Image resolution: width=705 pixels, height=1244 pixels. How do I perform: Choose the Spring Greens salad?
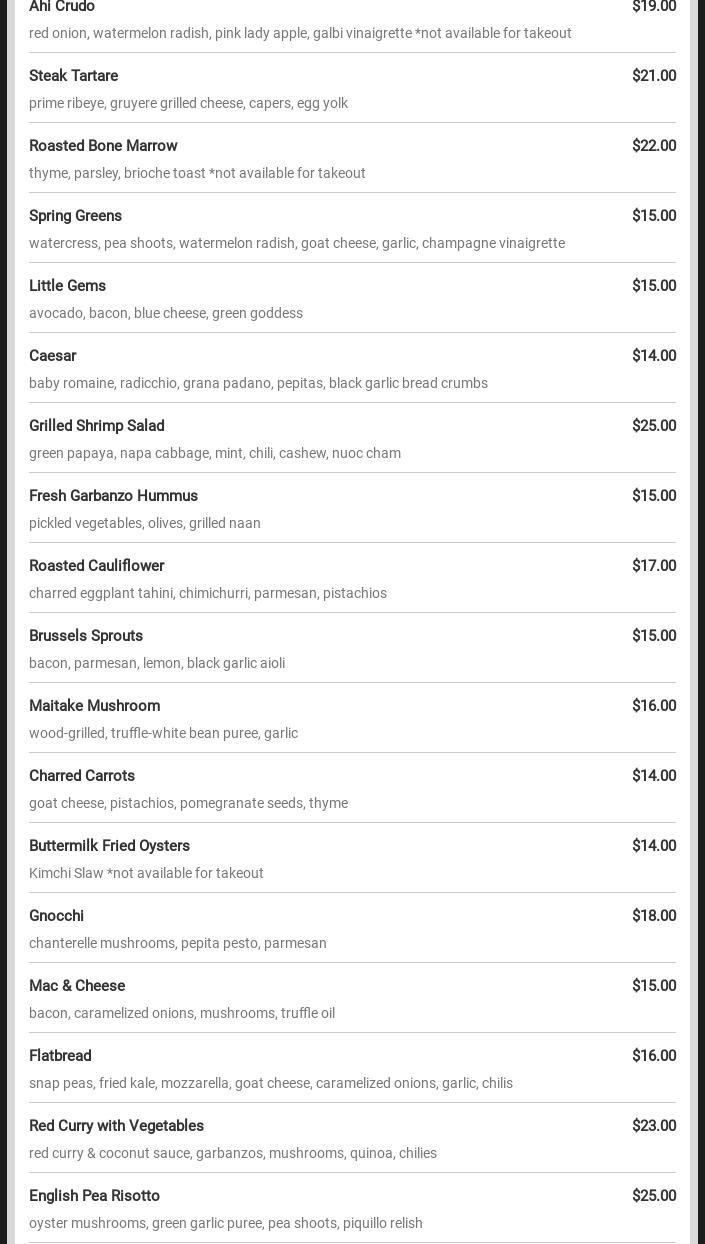(75, 216)
